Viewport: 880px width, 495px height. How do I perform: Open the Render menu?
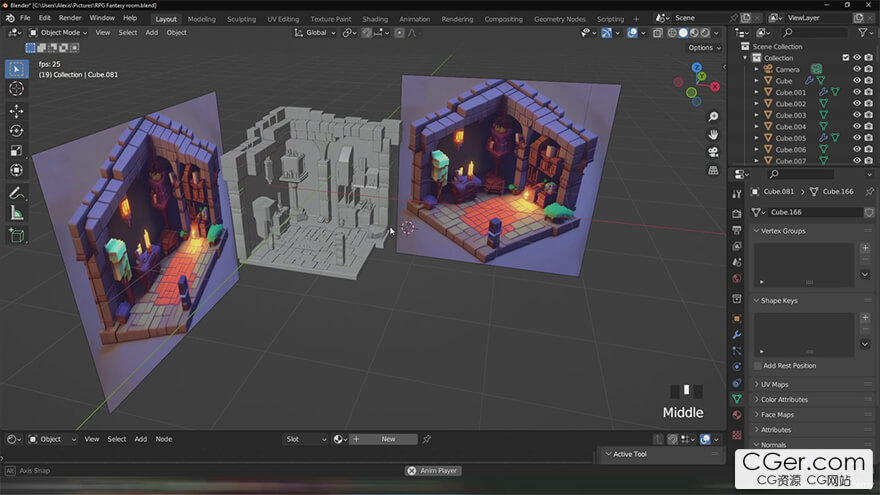70,18
